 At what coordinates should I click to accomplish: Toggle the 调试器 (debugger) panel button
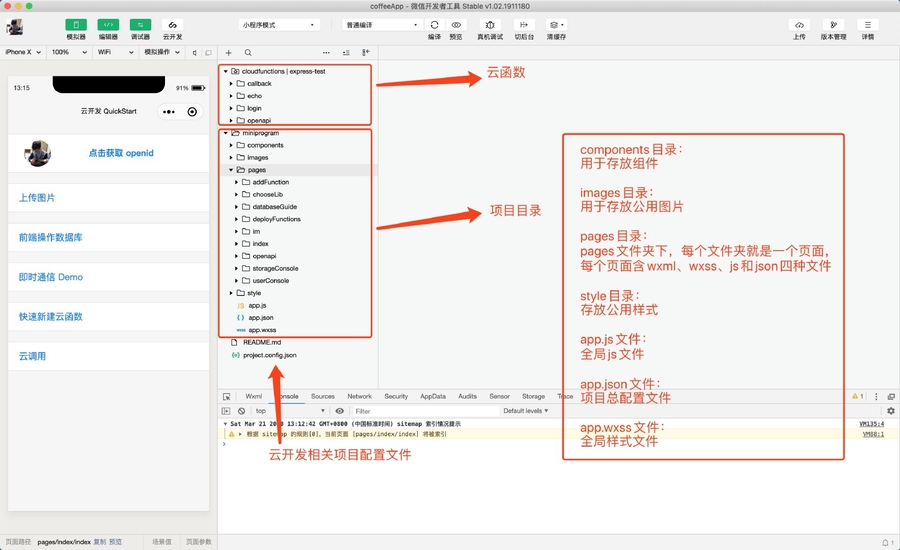pos(140,25)
